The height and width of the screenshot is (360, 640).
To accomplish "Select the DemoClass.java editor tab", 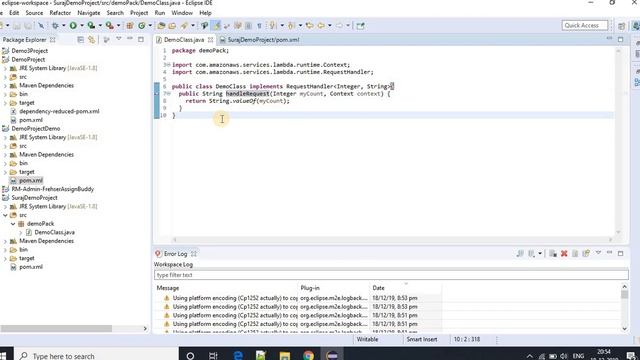I will coord(184,40).
